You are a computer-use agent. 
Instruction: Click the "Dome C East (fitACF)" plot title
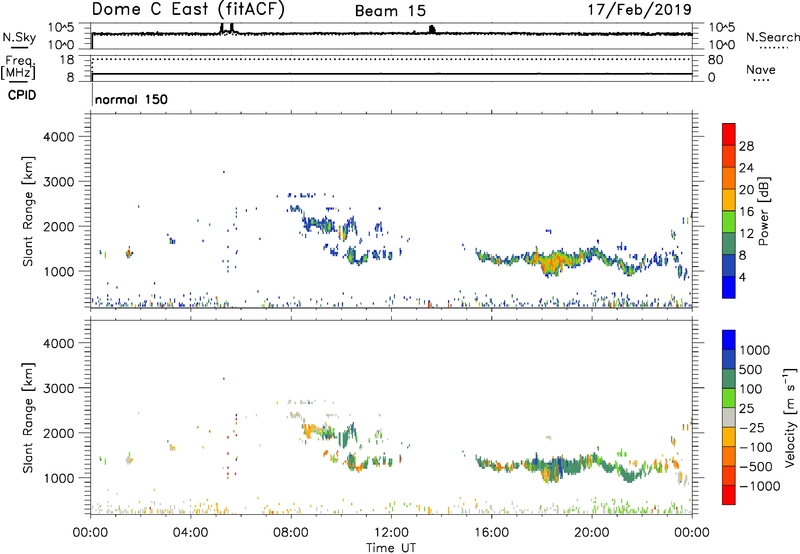pos(188,9)
